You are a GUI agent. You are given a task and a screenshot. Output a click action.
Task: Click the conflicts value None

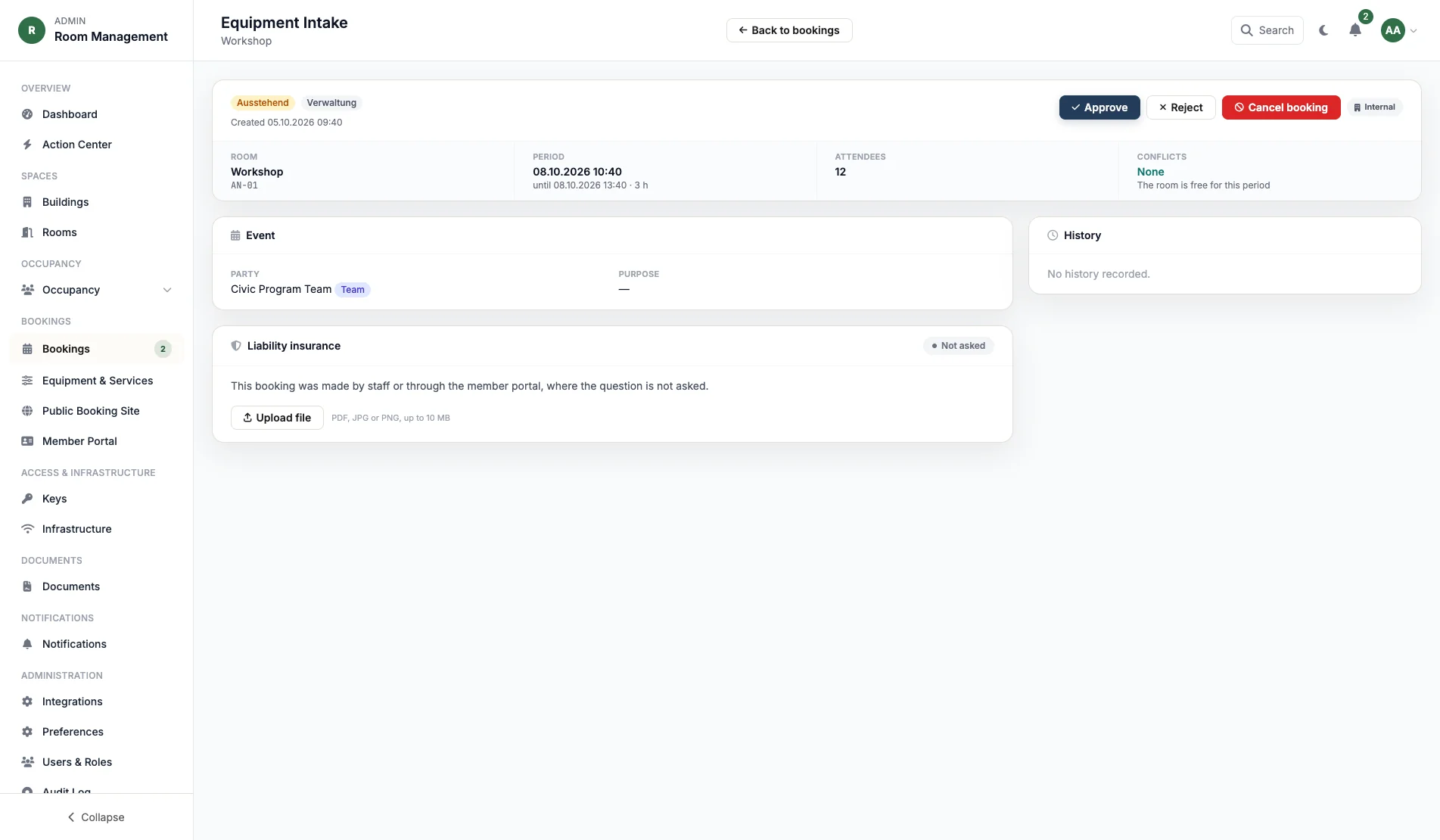click(1150, 172)
